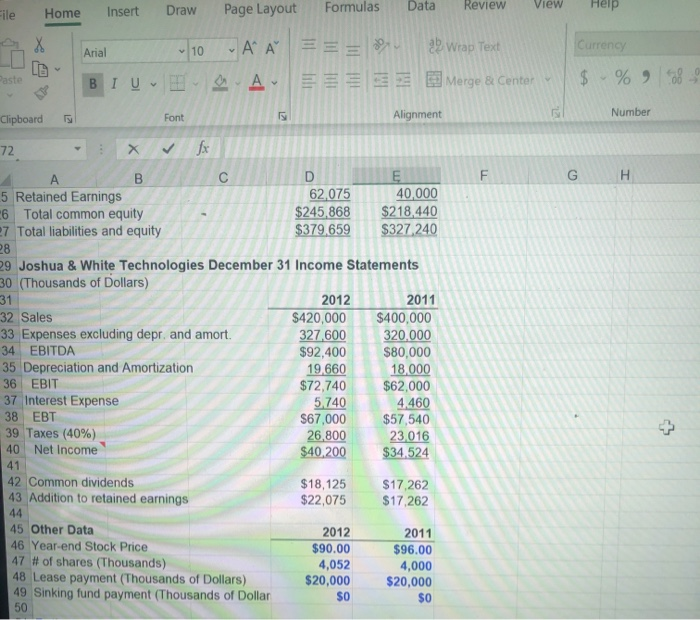Apply Top Align to cells

tap(308, 46)
